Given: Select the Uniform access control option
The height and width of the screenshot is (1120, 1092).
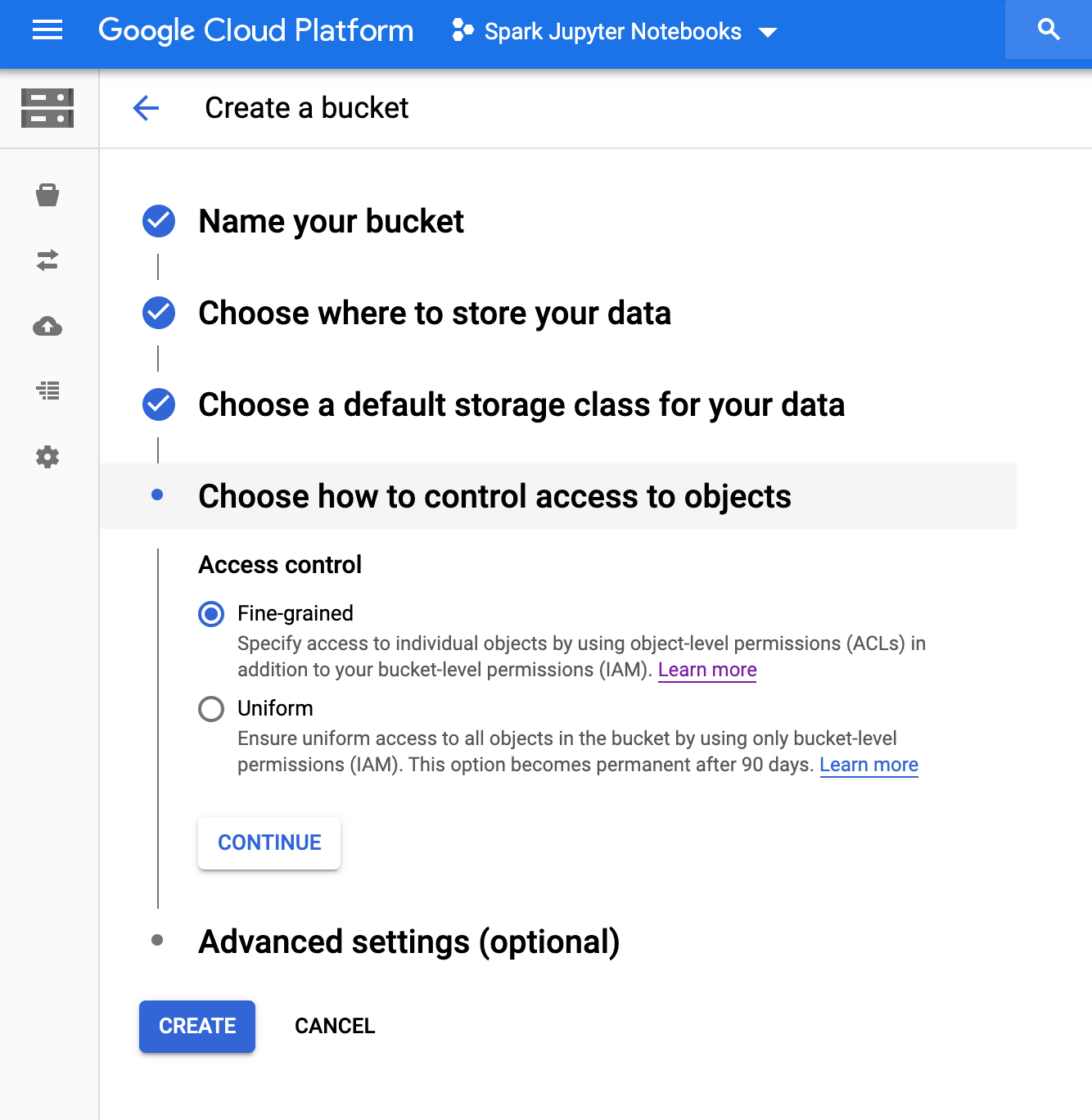Looking at the screenshot, I should click(x=211, y=709).
